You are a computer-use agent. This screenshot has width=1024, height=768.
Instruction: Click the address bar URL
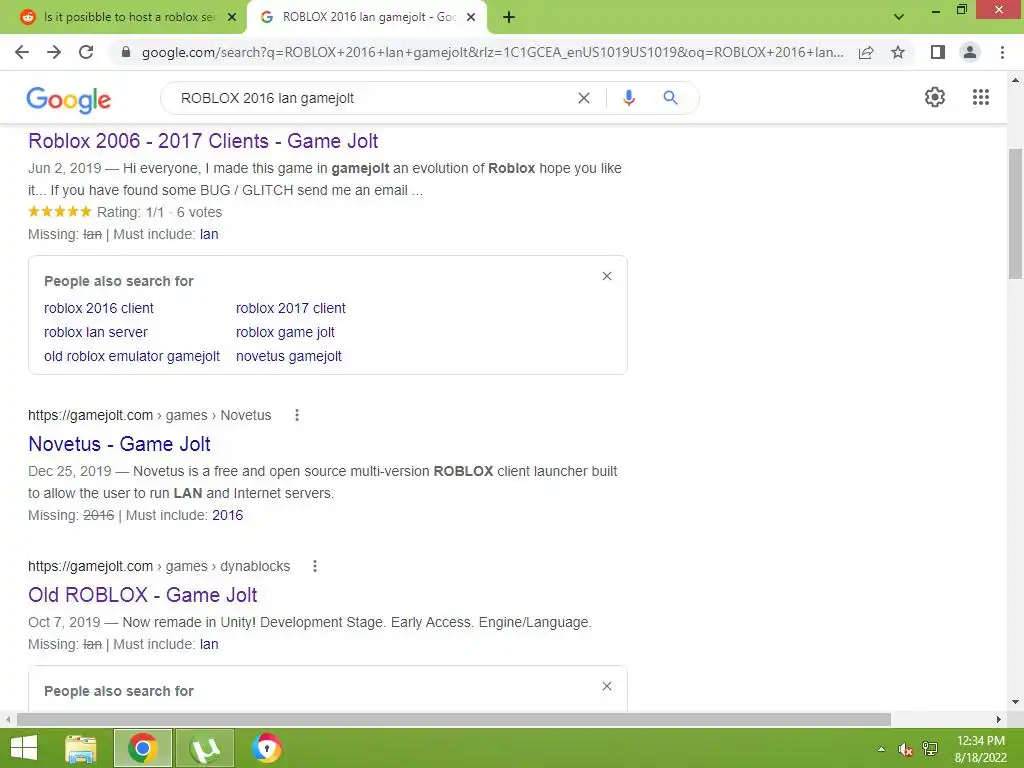pos(492,52)
